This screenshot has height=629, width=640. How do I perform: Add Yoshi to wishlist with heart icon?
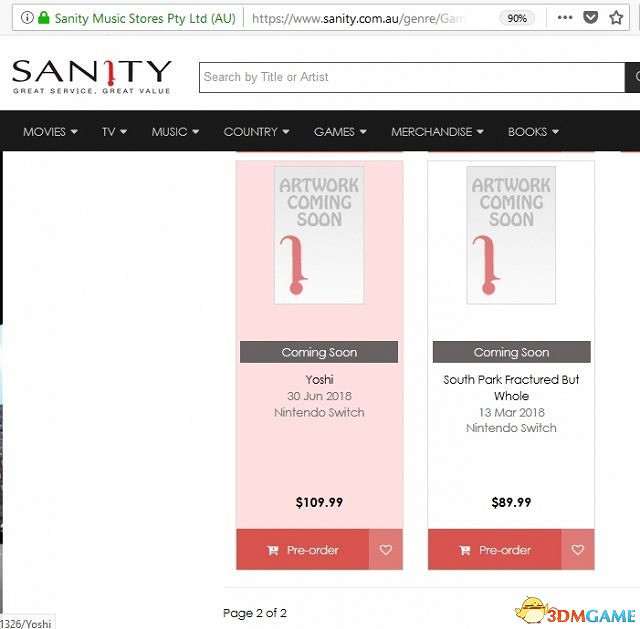click(386, 549)
